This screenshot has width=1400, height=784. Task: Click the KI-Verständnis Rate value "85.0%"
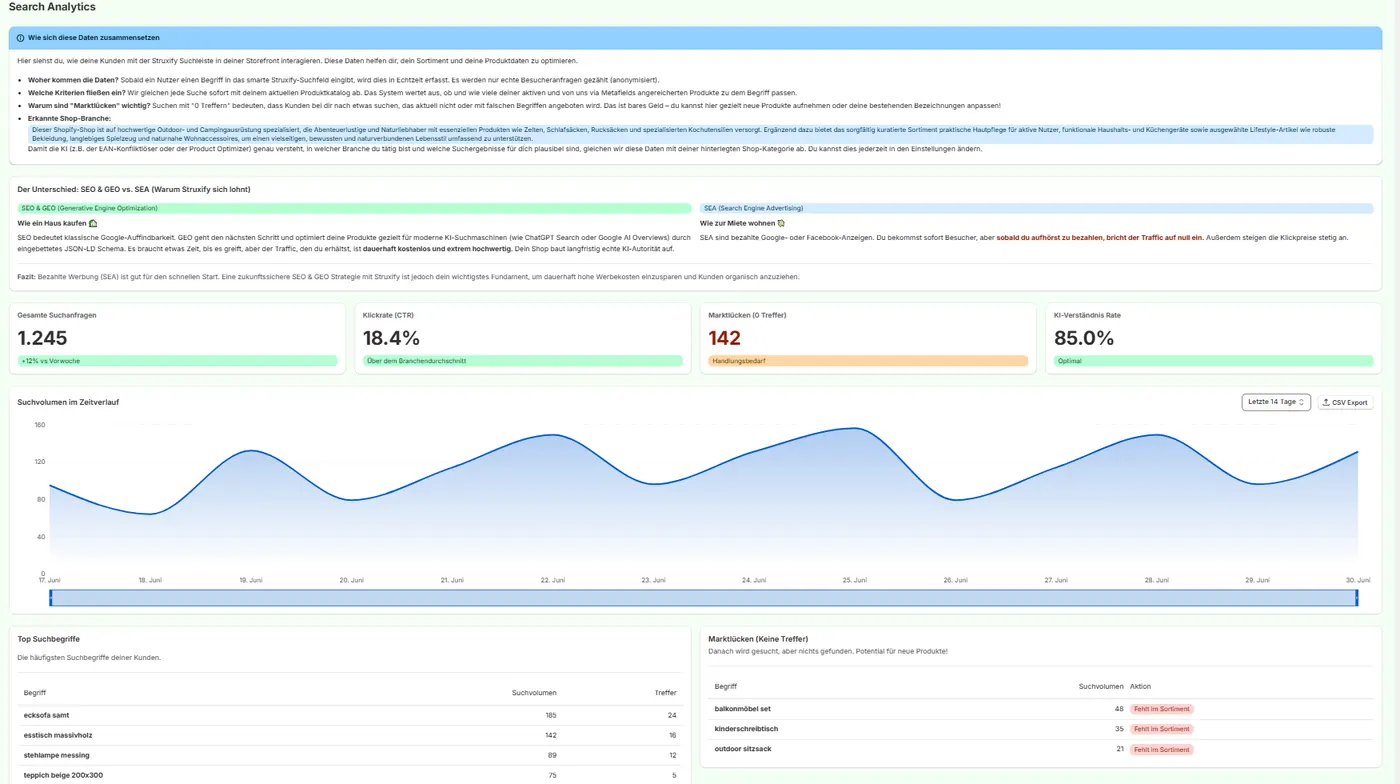[1084, 338]
